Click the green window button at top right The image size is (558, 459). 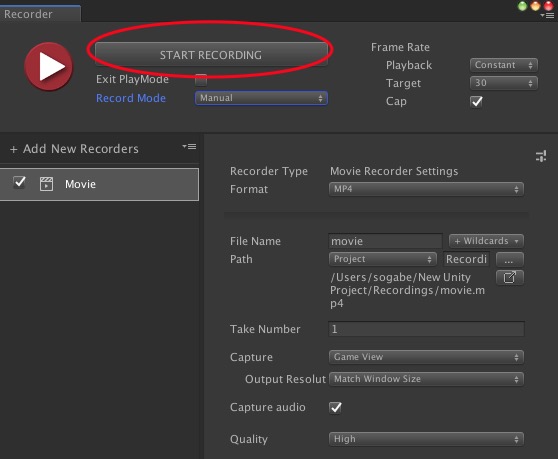coord(522,6)
